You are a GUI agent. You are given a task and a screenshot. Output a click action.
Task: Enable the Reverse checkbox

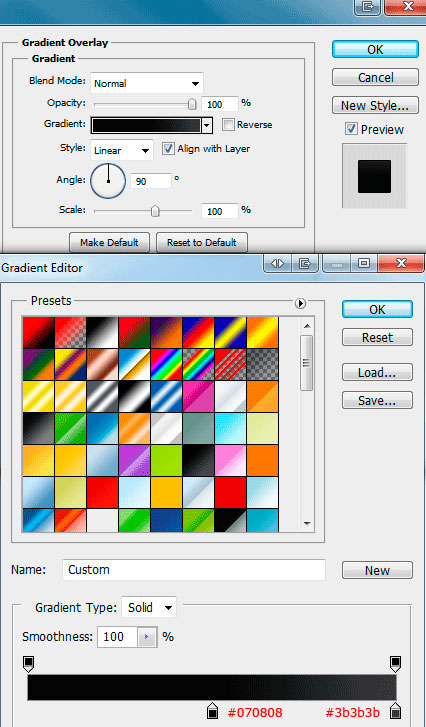click(228, 124)
